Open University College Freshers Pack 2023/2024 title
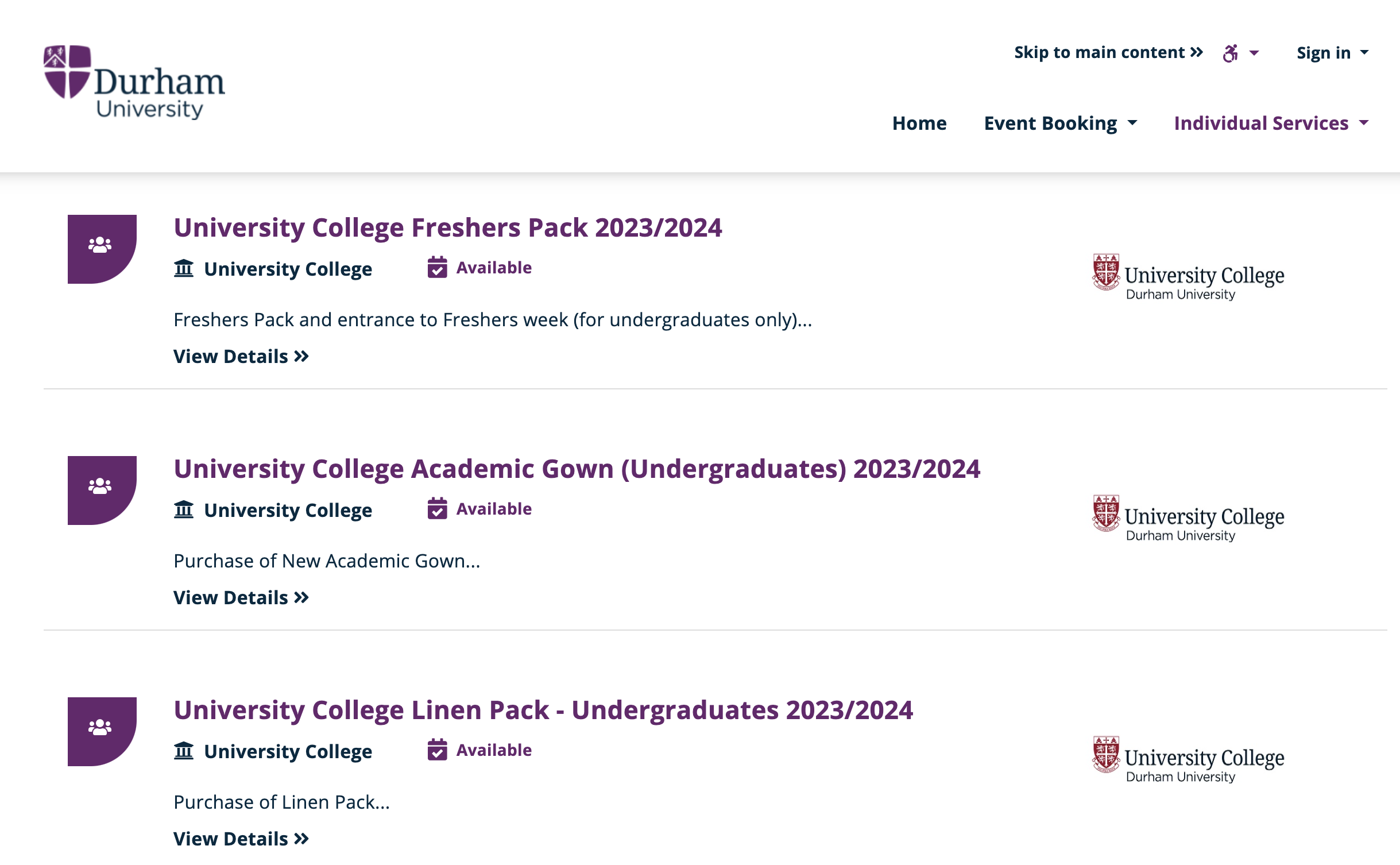This screenshot has width=1400, height=865. pos(448,227)
